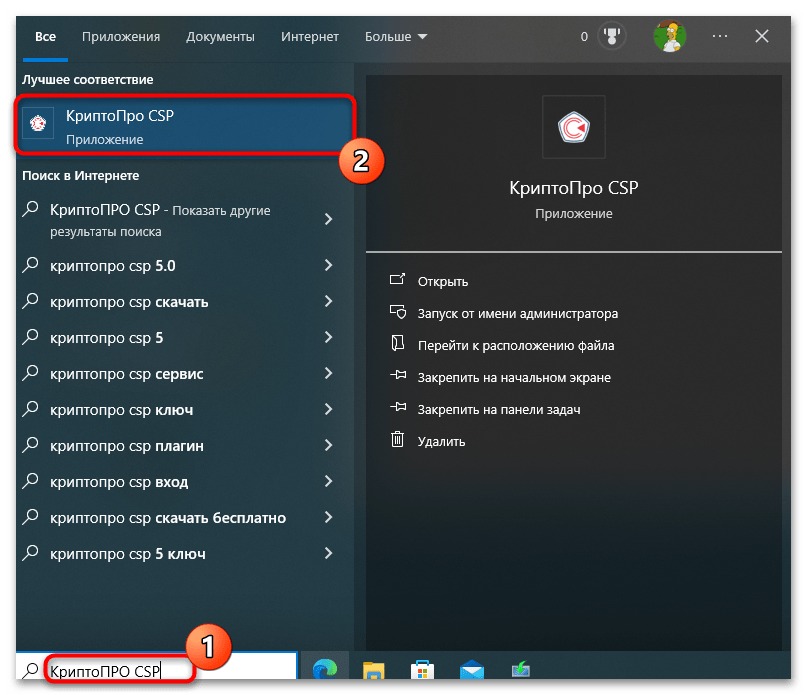Expand arrow for криптопро csp ключ
The image size is (807, 695).
[328, 409]
